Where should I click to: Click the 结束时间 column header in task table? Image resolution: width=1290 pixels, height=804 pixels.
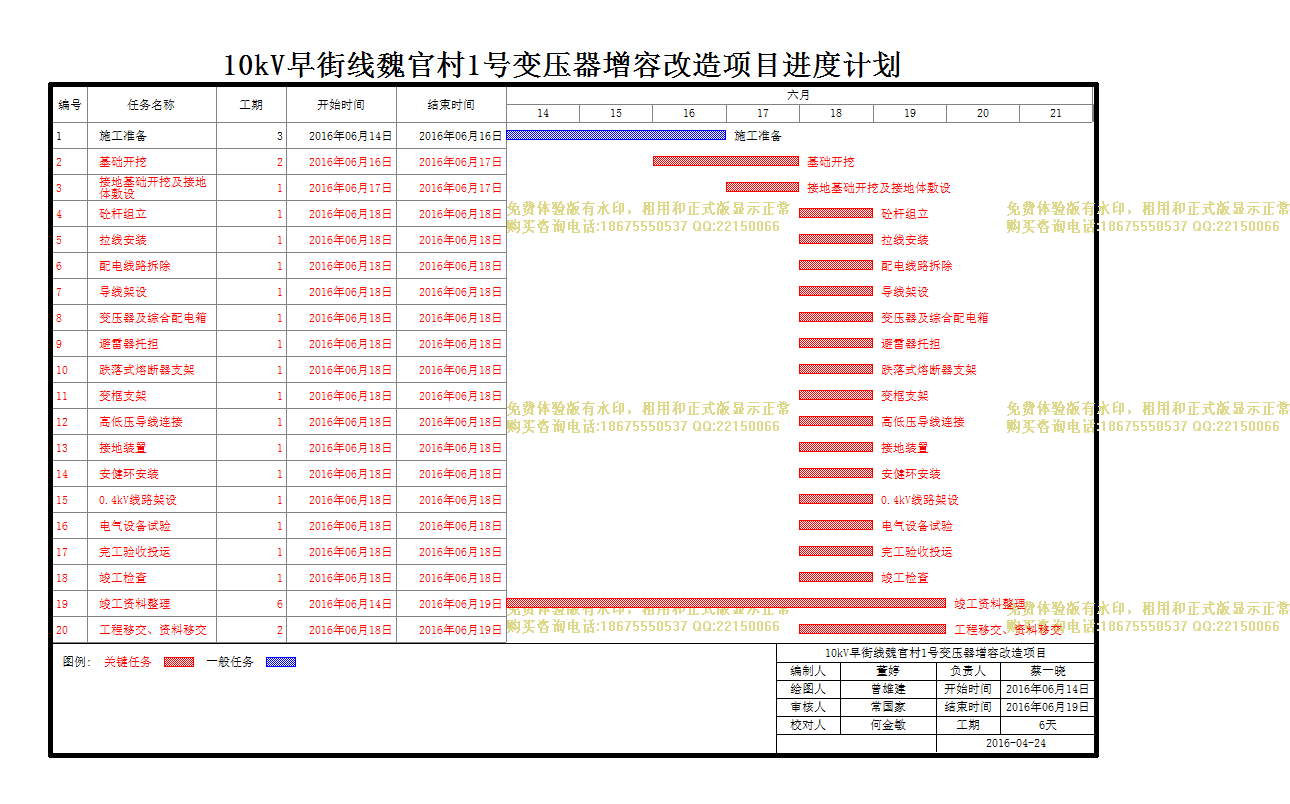[x=452, y=104]
